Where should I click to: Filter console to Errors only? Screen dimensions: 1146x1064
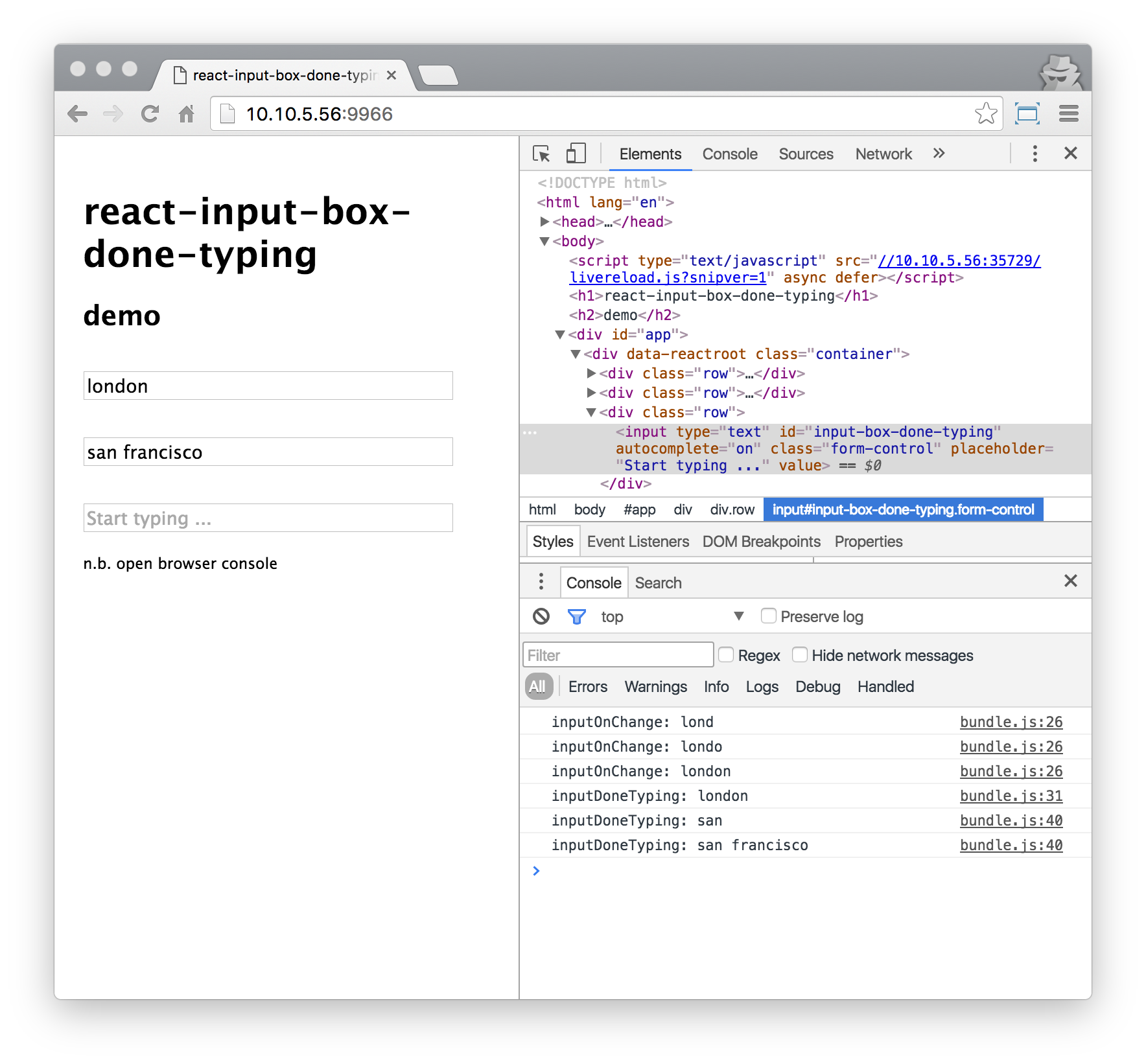[588, 687]
